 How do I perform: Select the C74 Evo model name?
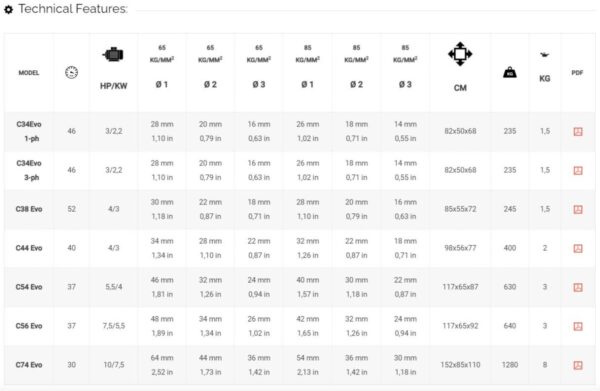tap(29, 365)
